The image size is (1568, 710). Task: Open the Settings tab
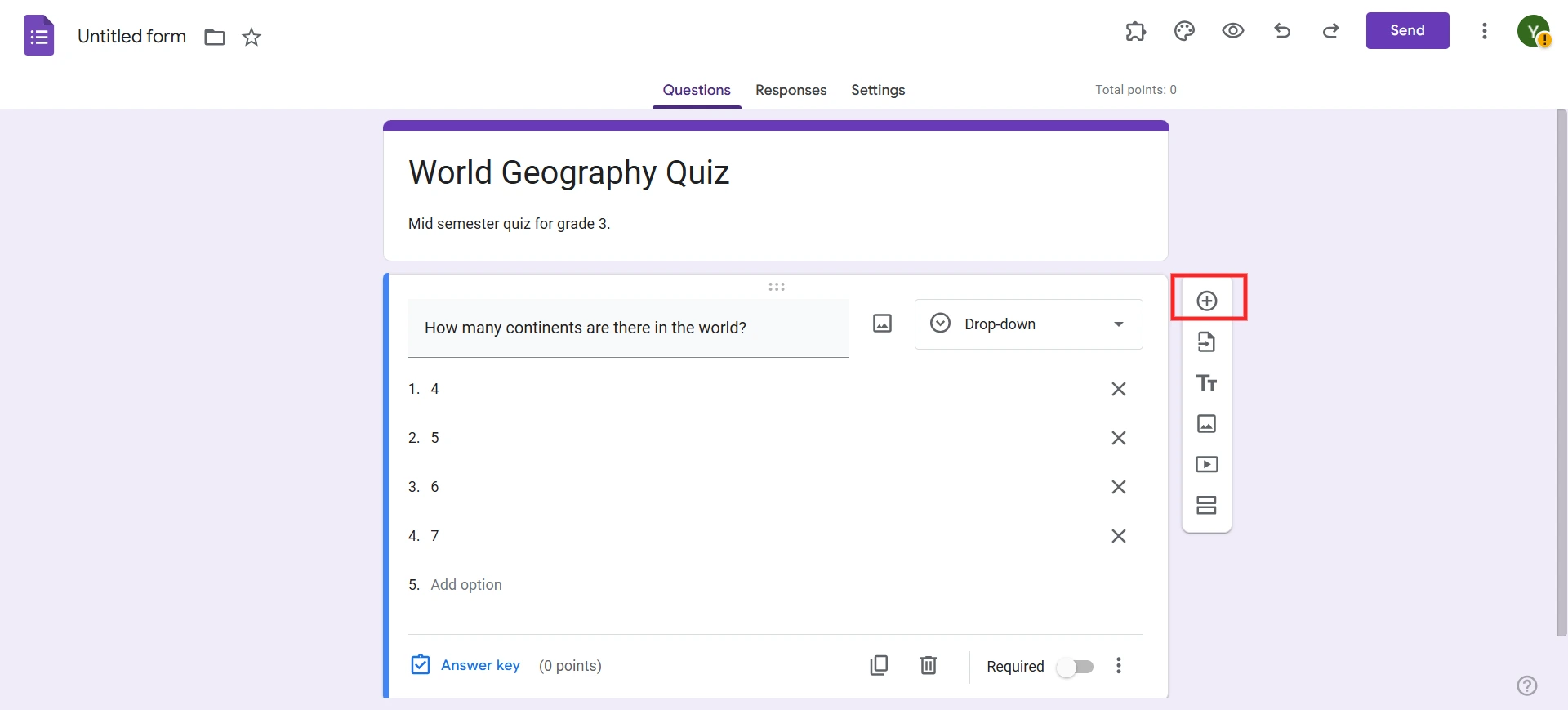877,91
